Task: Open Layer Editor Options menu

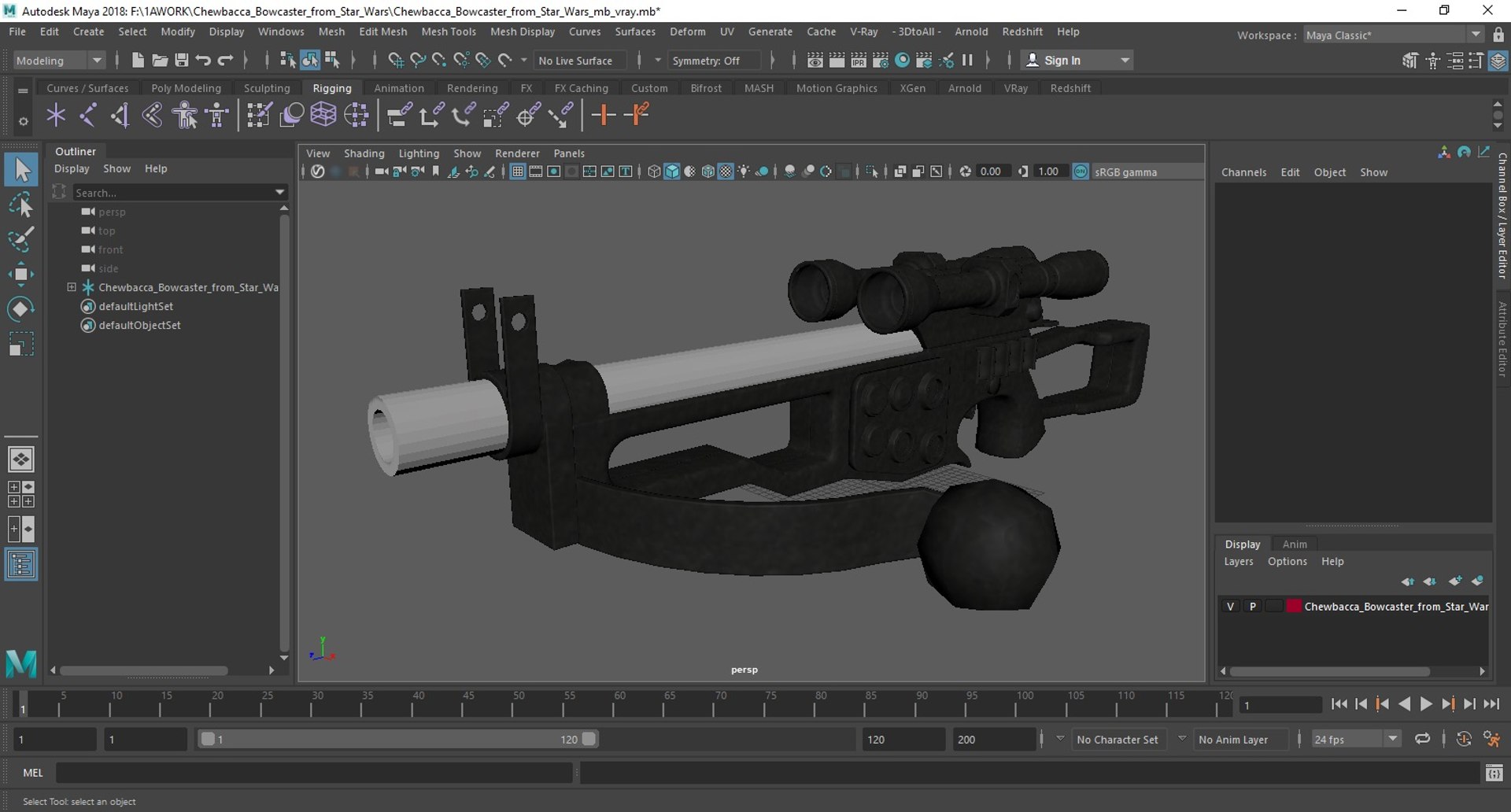Action: click(1287, 561)
